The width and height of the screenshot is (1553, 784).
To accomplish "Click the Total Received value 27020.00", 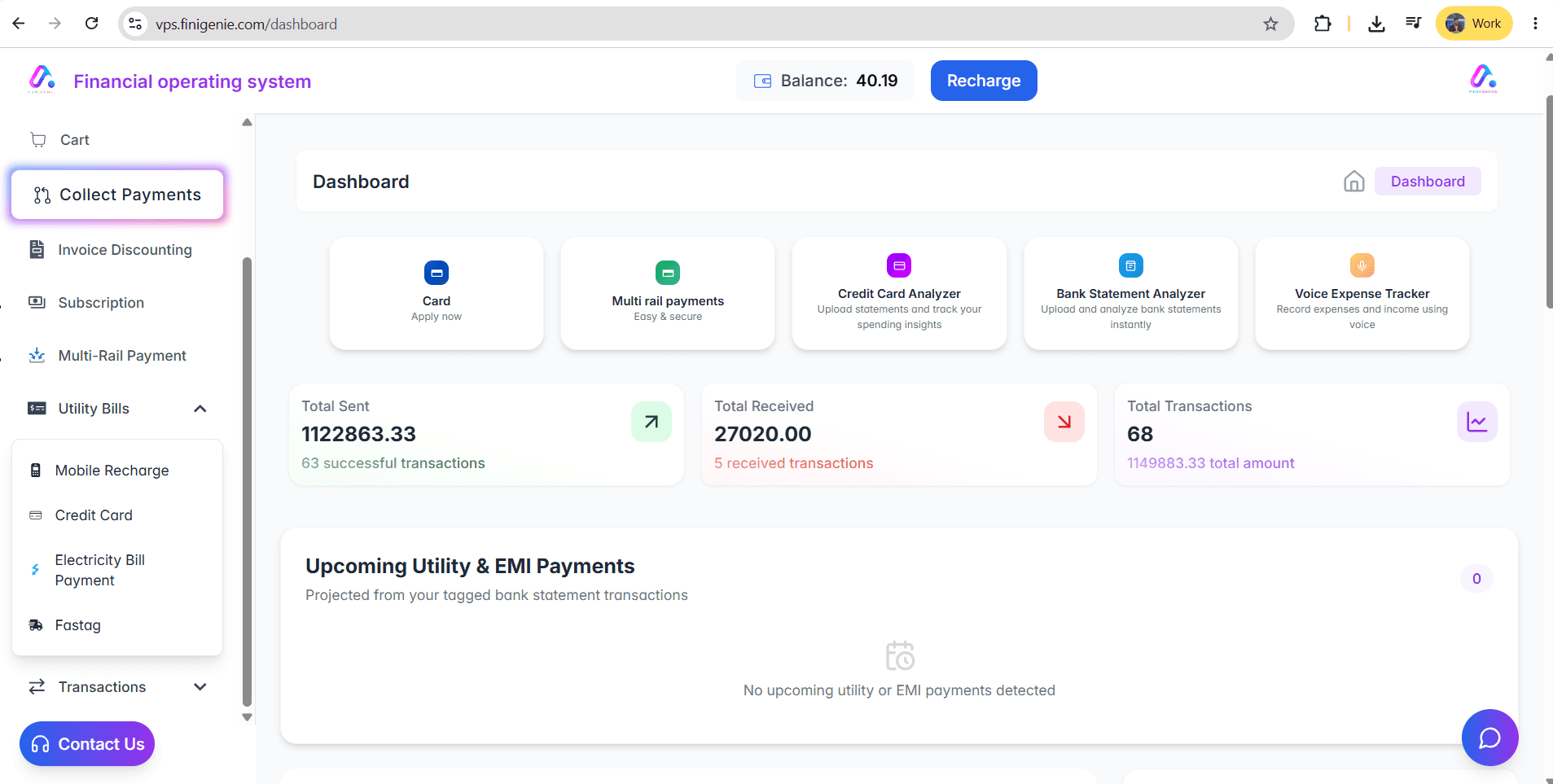I will [x=763, y=434].
